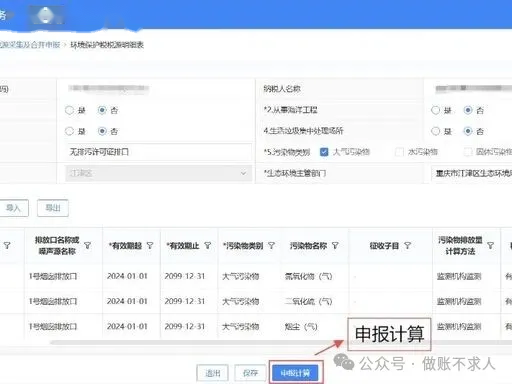Click the 导出 button
Image resolution: width=512 pixels, height=384 pixels.
[53, 208]
